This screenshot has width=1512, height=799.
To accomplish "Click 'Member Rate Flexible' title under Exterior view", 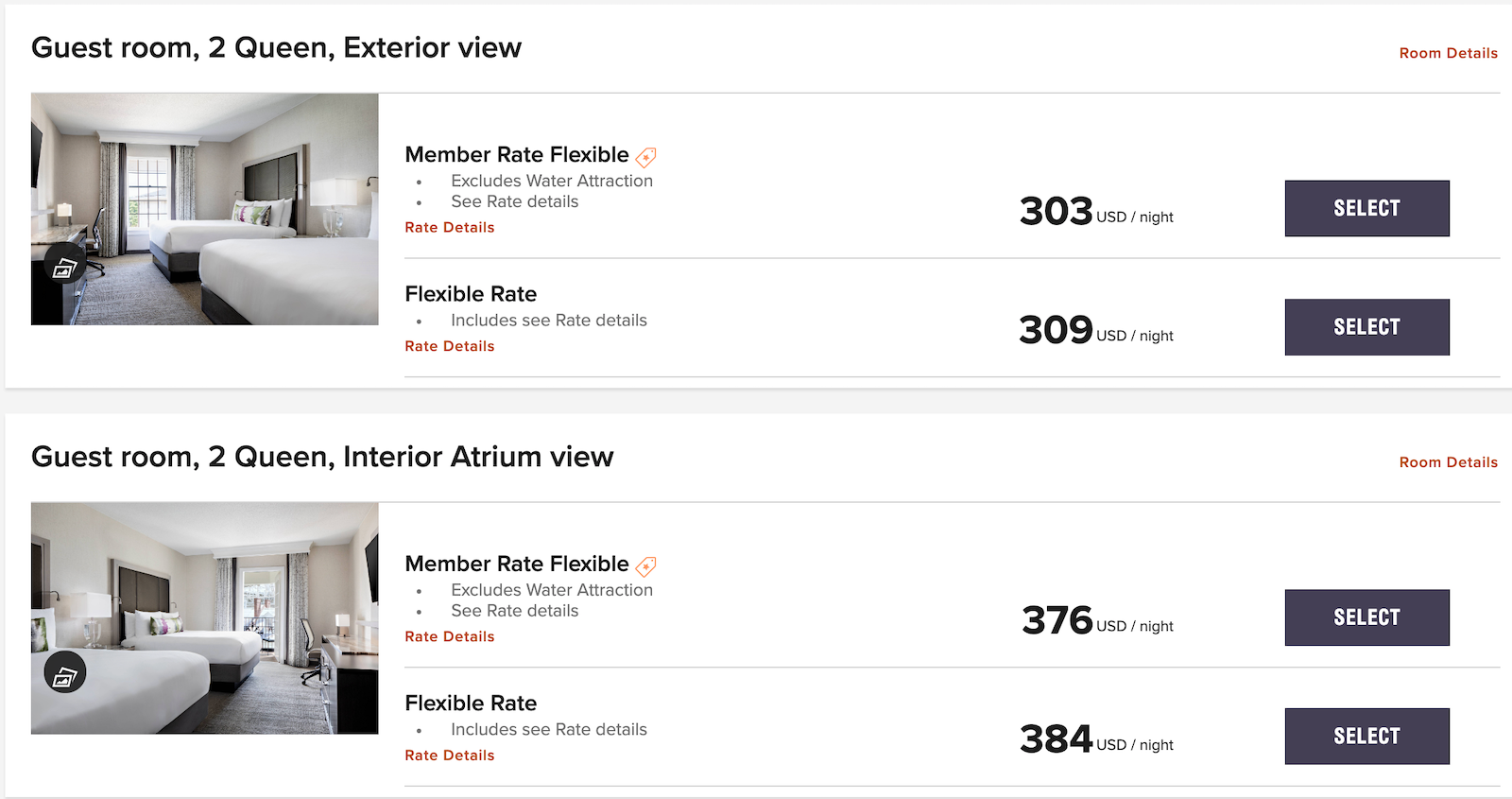I will pyautogui.click(x=517, y=154).
